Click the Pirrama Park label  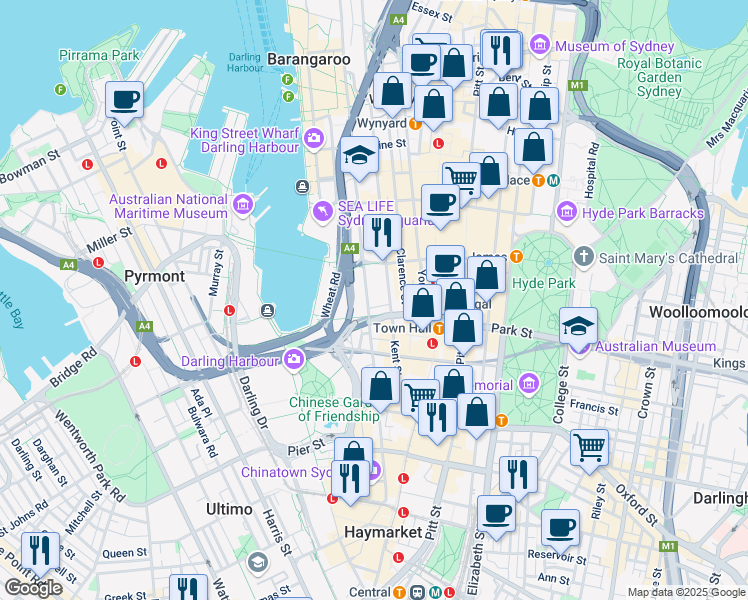pyautogui.click(x=99, y=55)
